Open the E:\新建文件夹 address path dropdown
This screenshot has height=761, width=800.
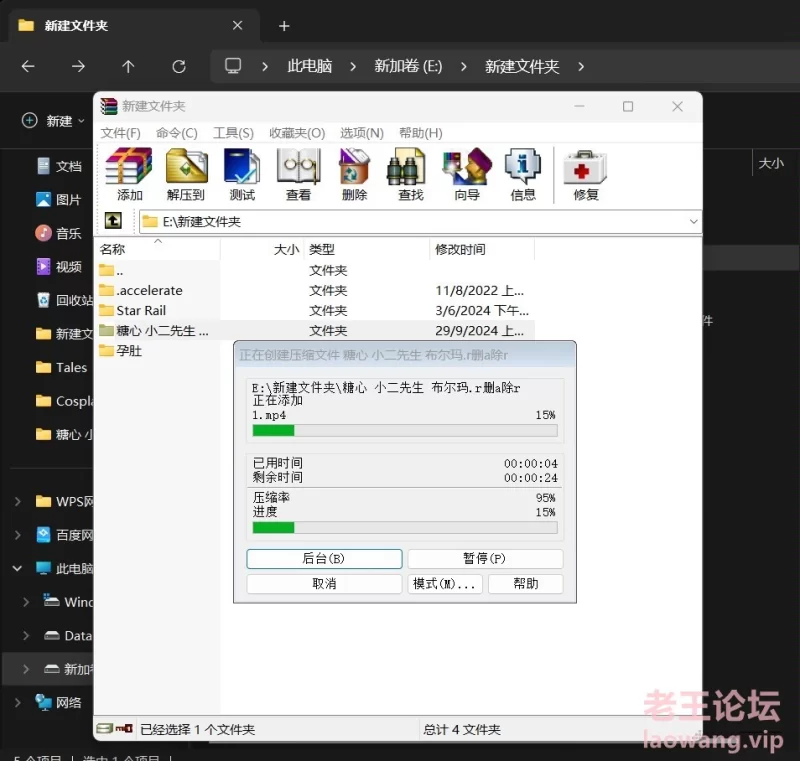tap(694, 221)
